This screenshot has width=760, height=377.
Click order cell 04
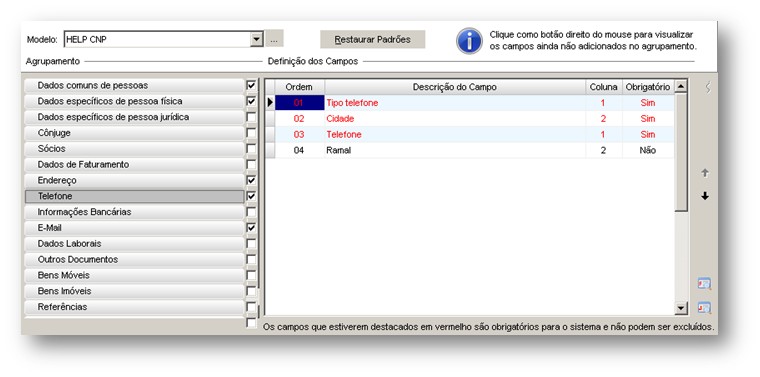[300, 150]
